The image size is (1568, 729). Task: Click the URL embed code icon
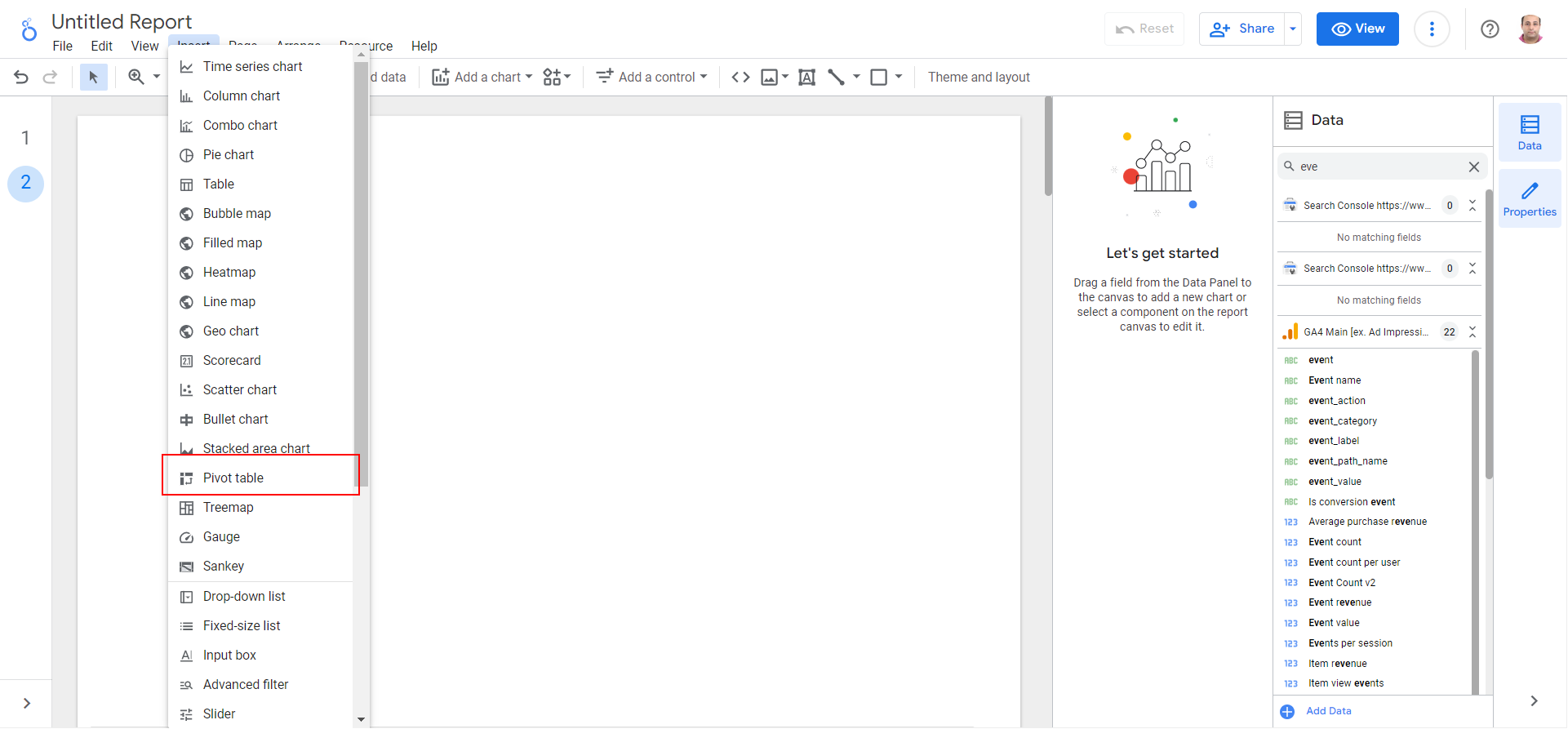tap(740, 77)
